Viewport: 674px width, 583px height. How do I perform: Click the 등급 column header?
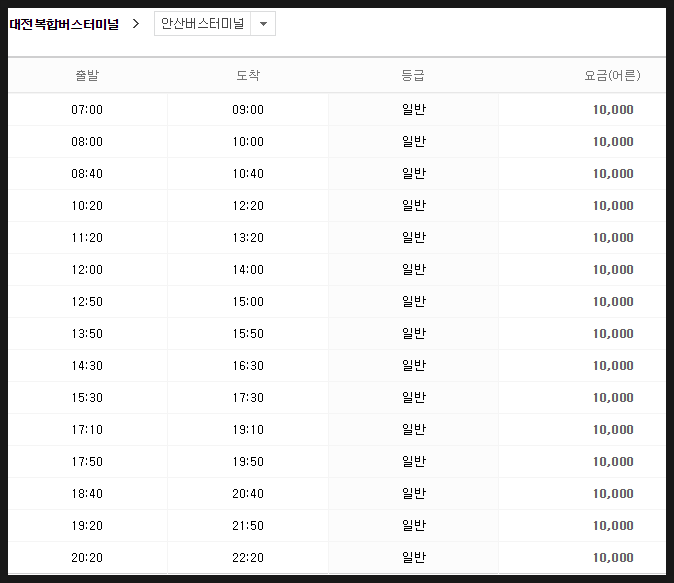(x=413, y=75)
